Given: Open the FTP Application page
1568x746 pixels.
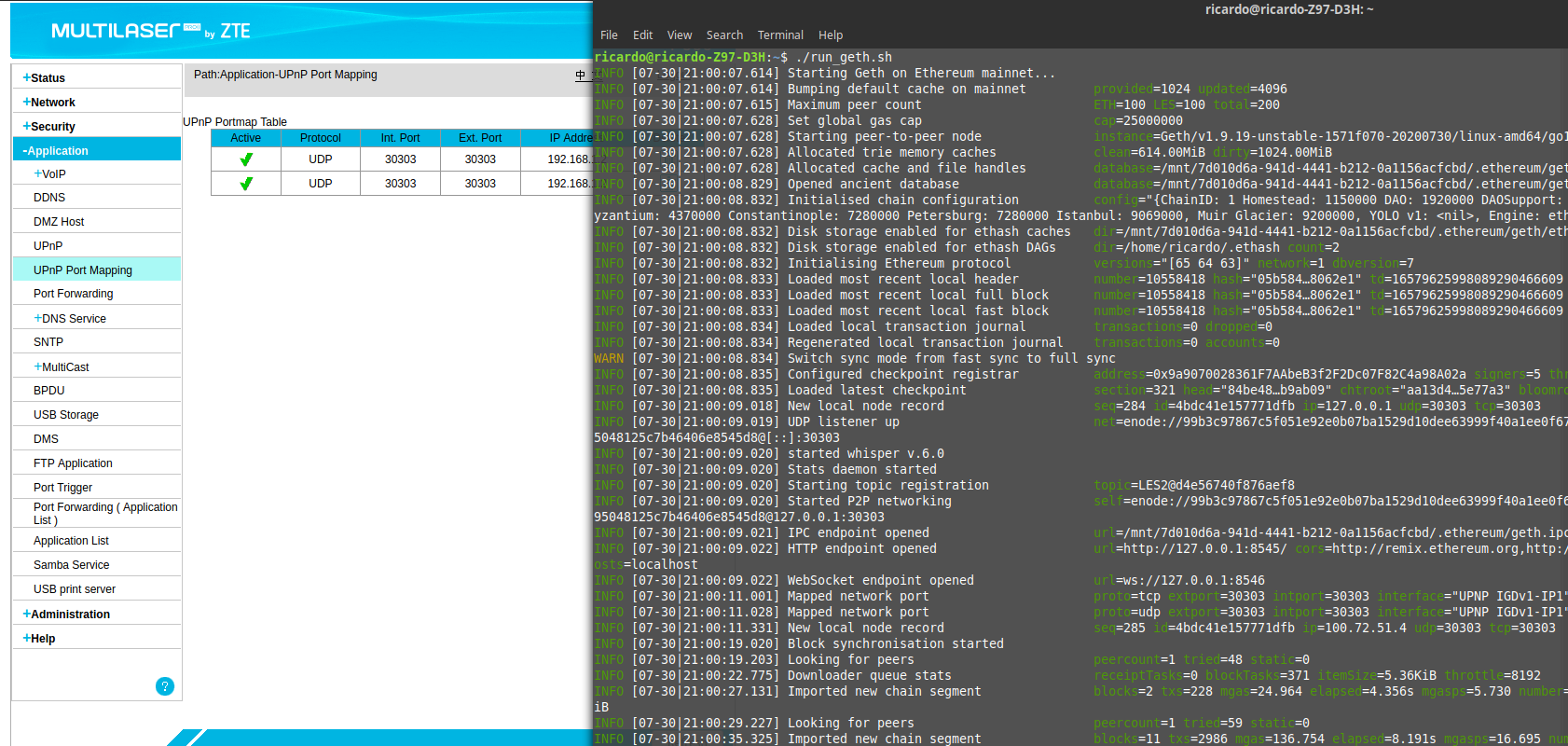Looking at the screenshot, I should [x=73, y=463].
